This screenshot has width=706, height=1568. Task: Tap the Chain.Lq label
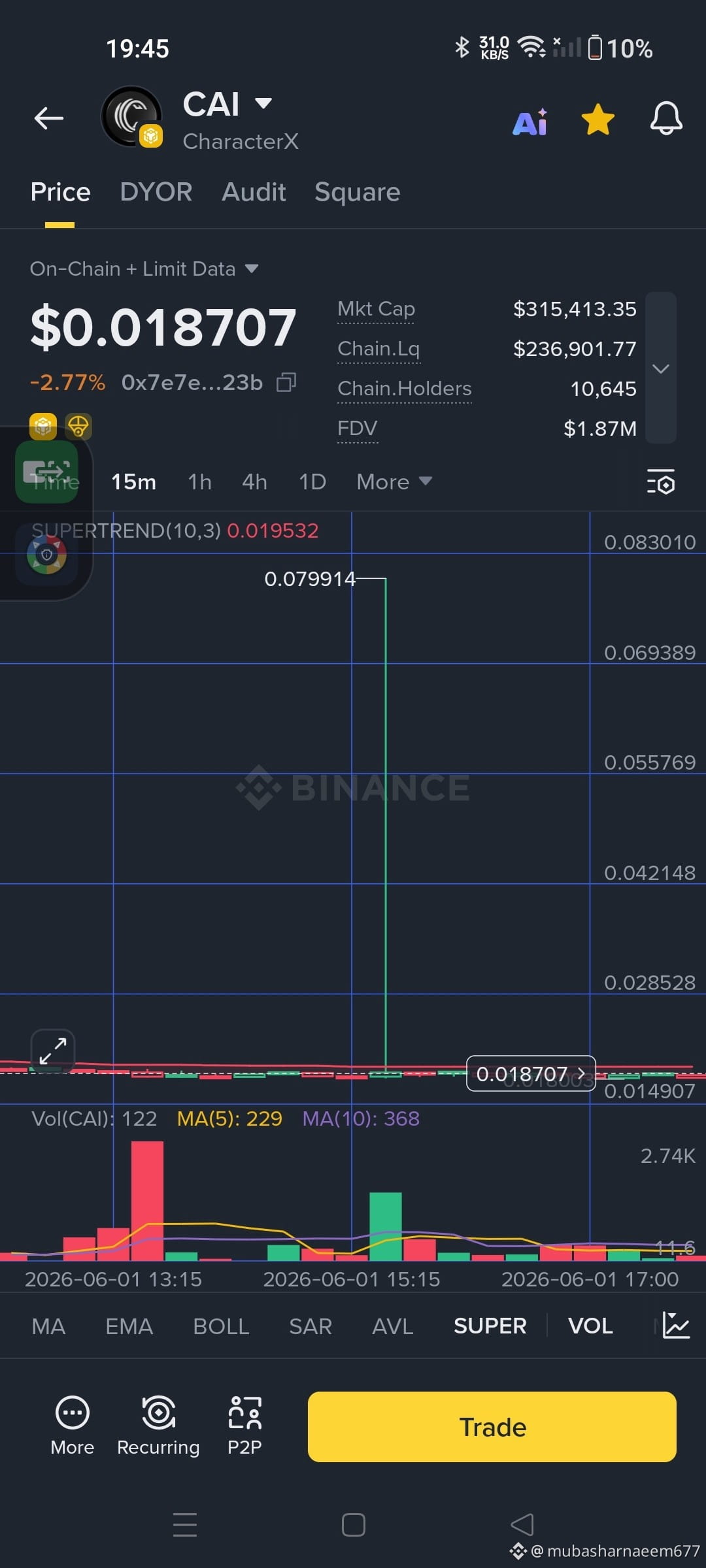tap(378, 349)
